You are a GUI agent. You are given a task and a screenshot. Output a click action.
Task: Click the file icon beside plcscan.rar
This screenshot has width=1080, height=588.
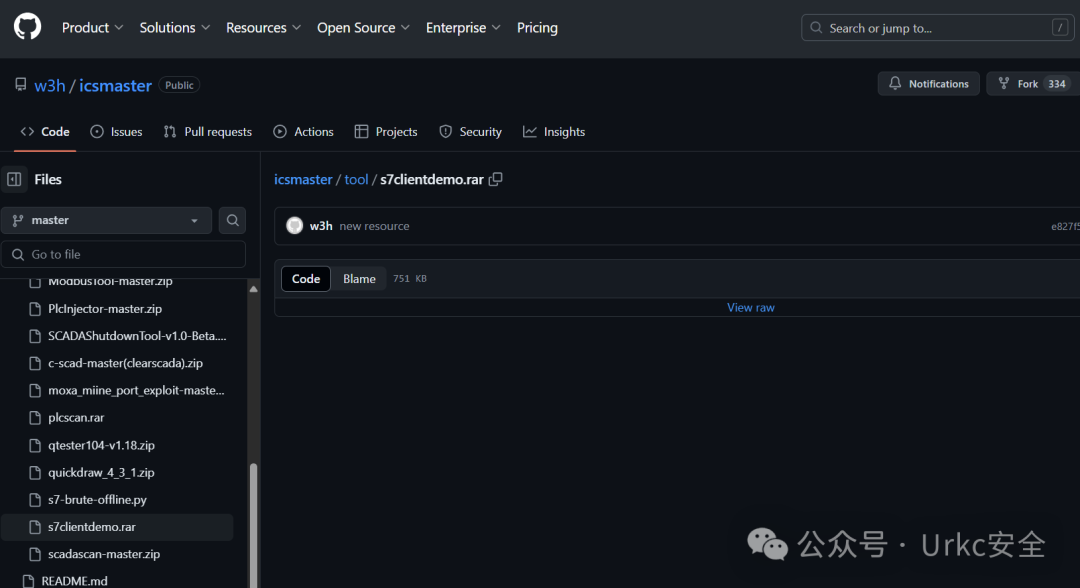35,418
